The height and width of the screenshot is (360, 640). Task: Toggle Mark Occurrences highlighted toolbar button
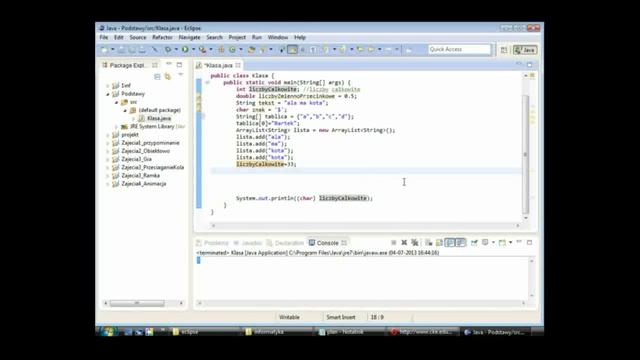tap(292, 49)
